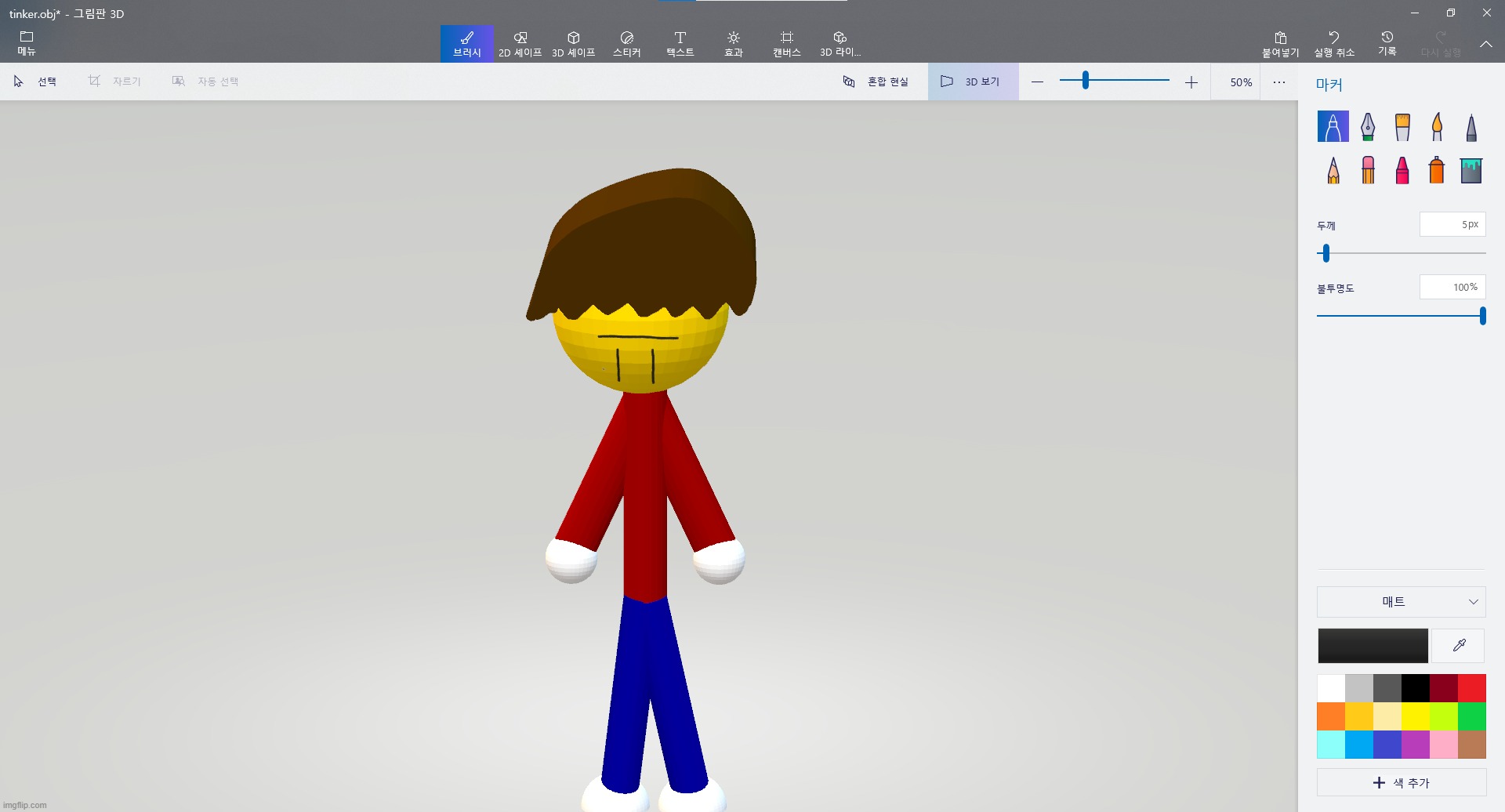Click the 불투명도 opacity value field
Viewport: 1505px width, 812px height.
(1452, 287)
